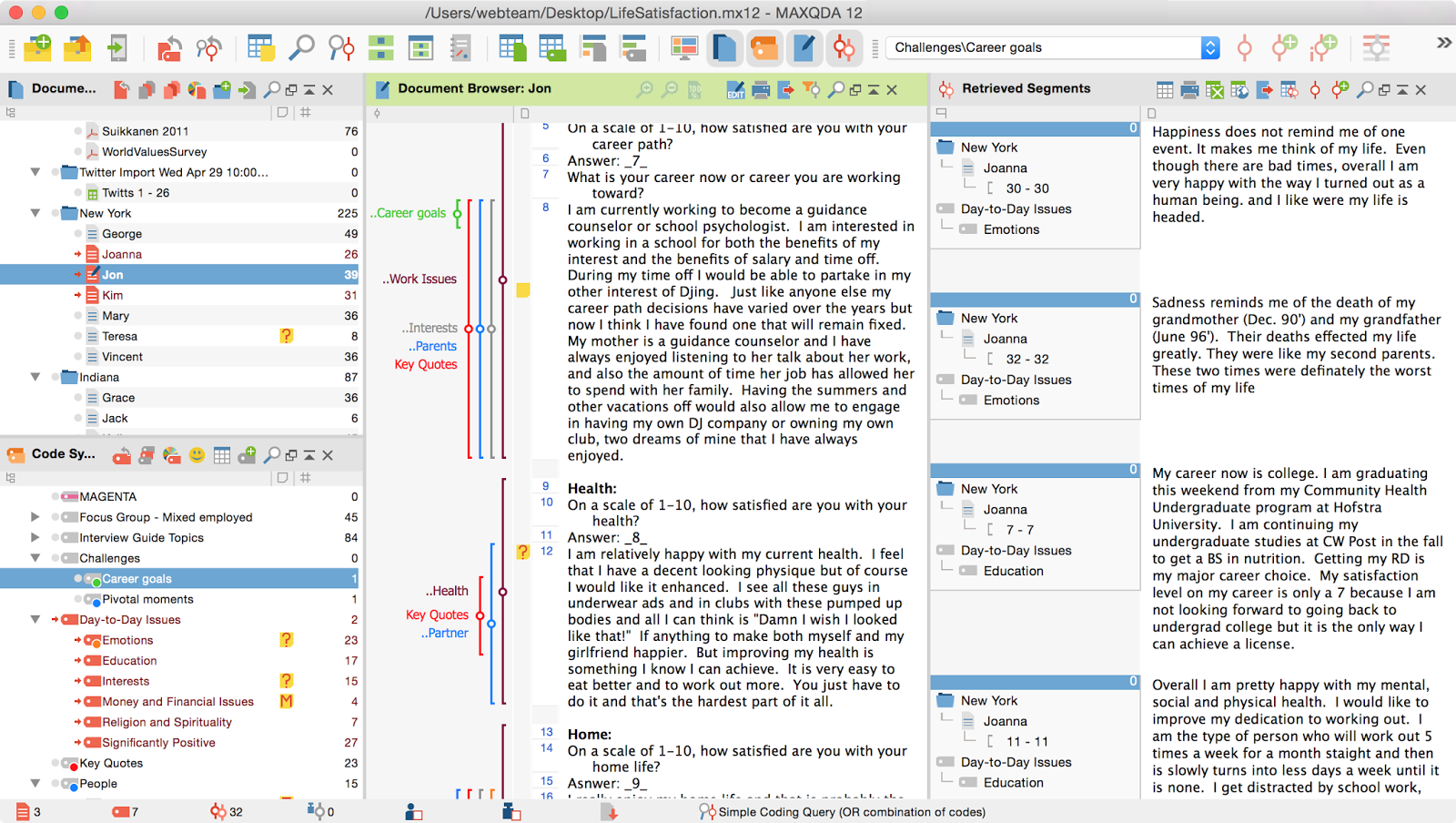The width and height of the screenshot is (1456, 823).
Task: Click segment source Joanna 7 - 7
Action: (x=1020, y=530)
